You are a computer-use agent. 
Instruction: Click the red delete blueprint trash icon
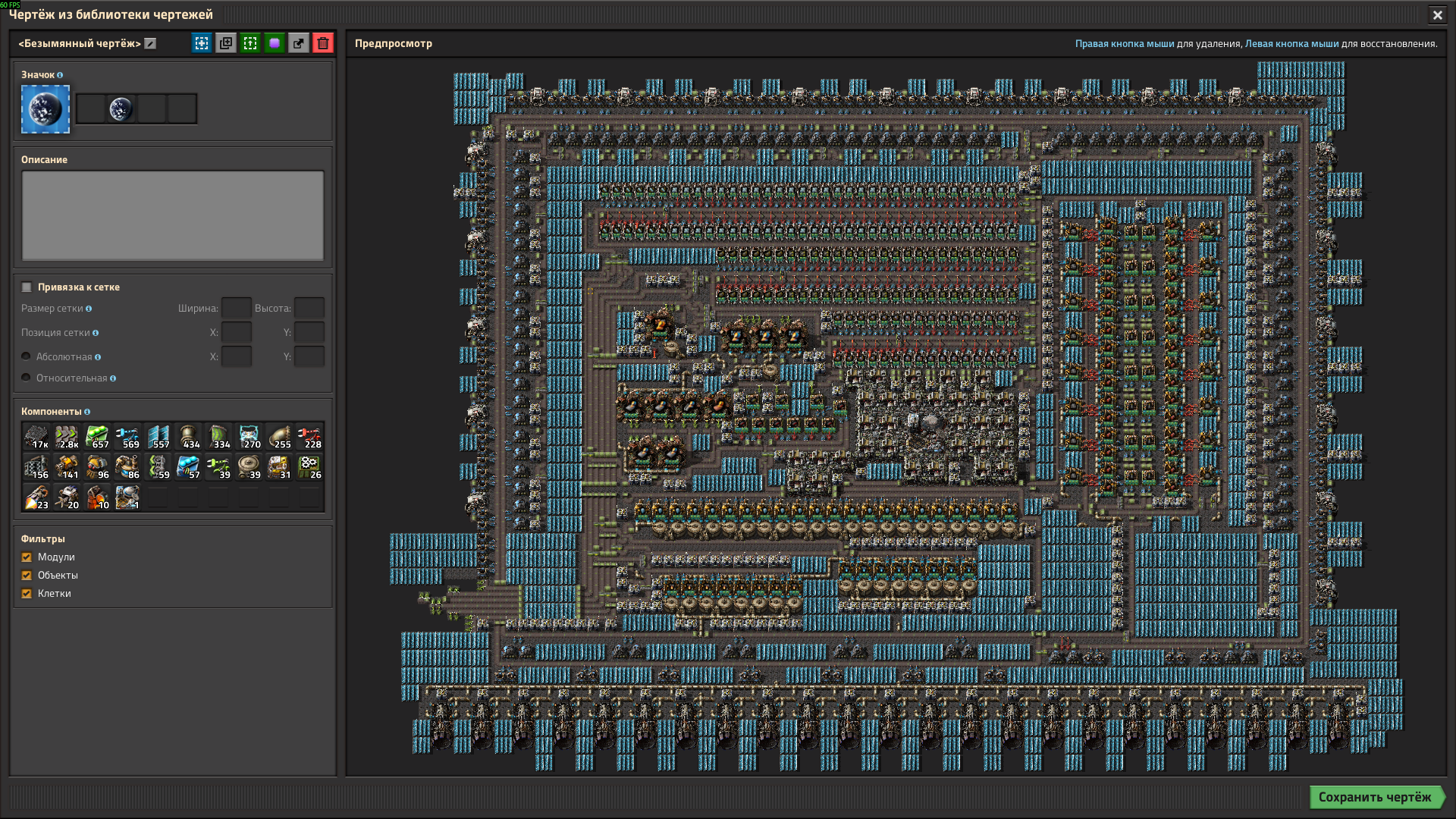(323, 43)
